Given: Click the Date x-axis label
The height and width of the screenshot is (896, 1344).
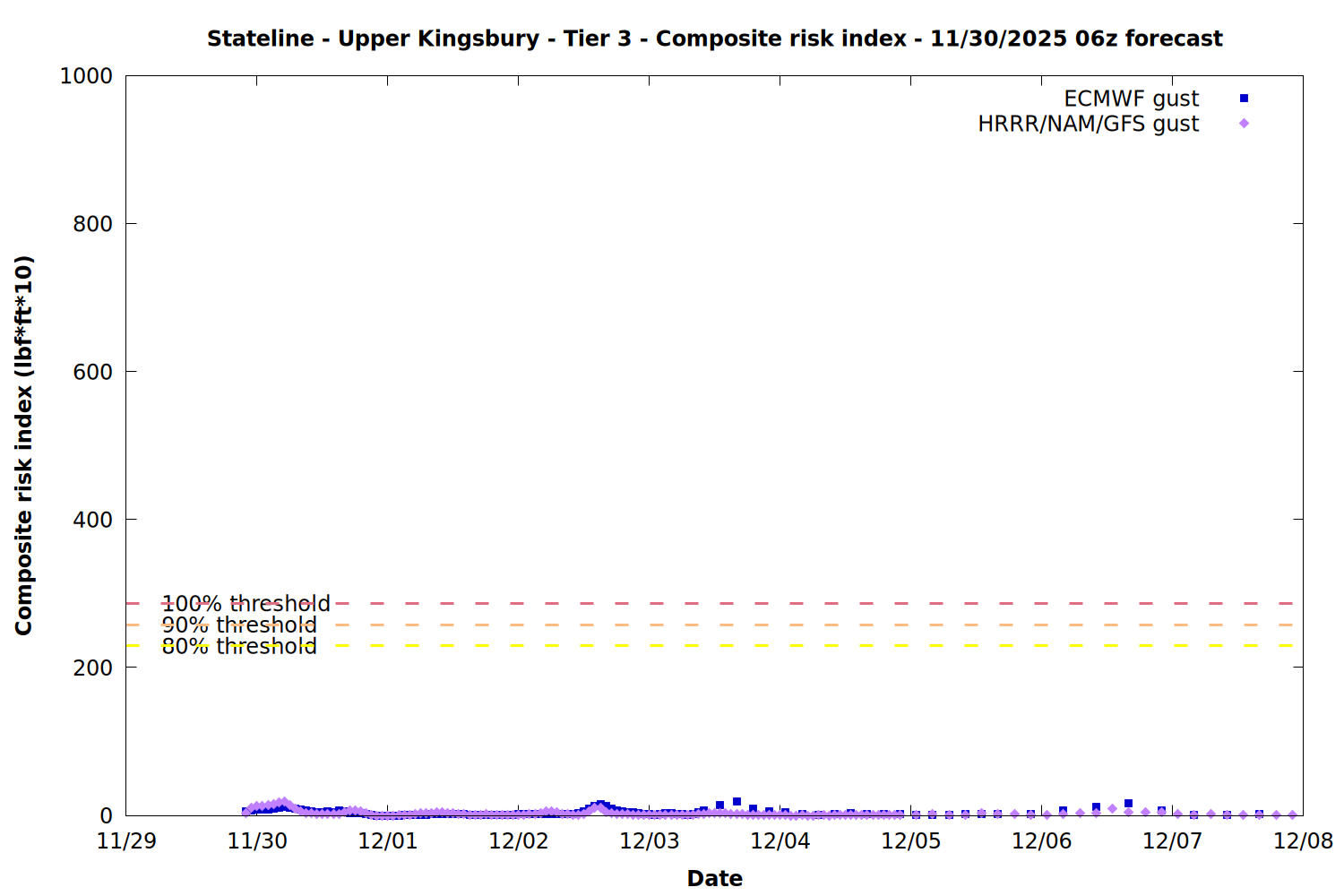Looking at the screenshot, I should [x=714, y=878].
